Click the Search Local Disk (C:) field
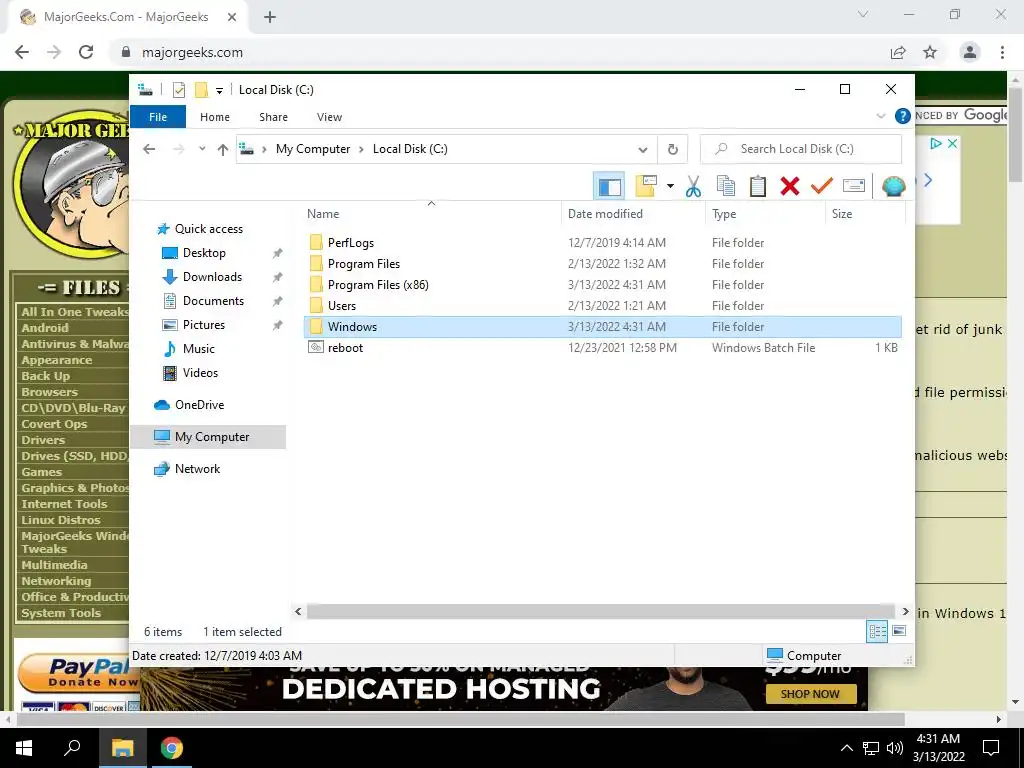Viewport: 1024px width, 768px height. 801,149
